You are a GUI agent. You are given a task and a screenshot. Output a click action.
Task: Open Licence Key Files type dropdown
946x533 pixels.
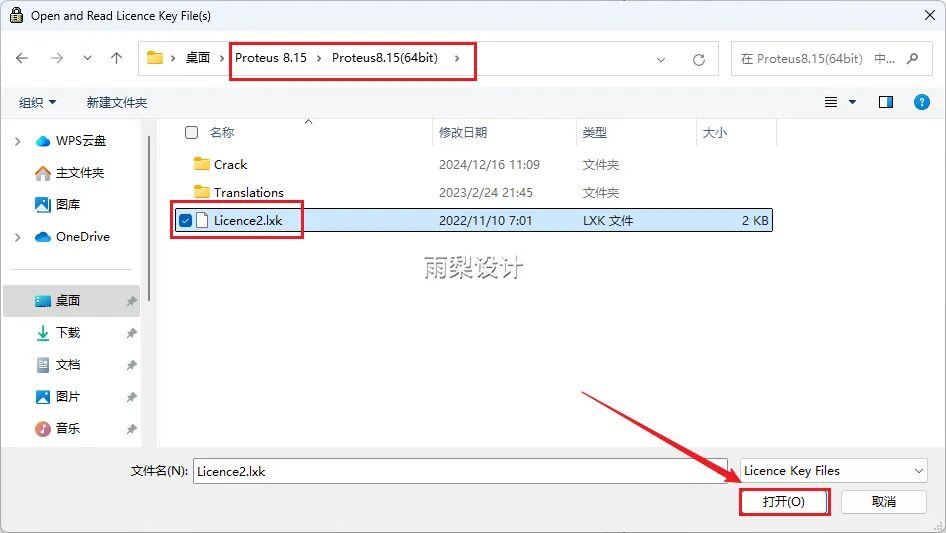[x=834, y=470]
